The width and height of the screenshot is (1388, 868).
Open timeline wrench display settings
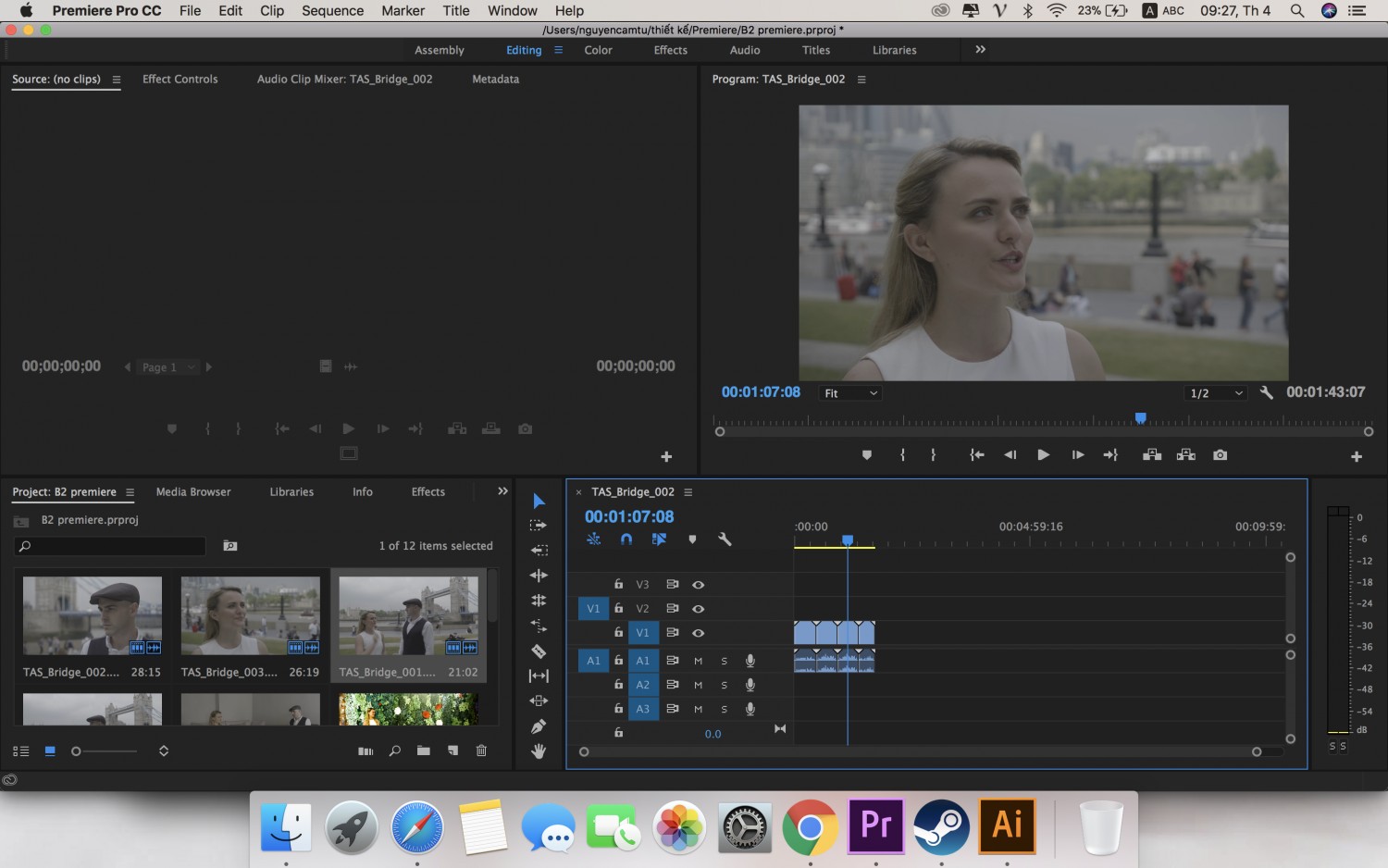point(725,539)
